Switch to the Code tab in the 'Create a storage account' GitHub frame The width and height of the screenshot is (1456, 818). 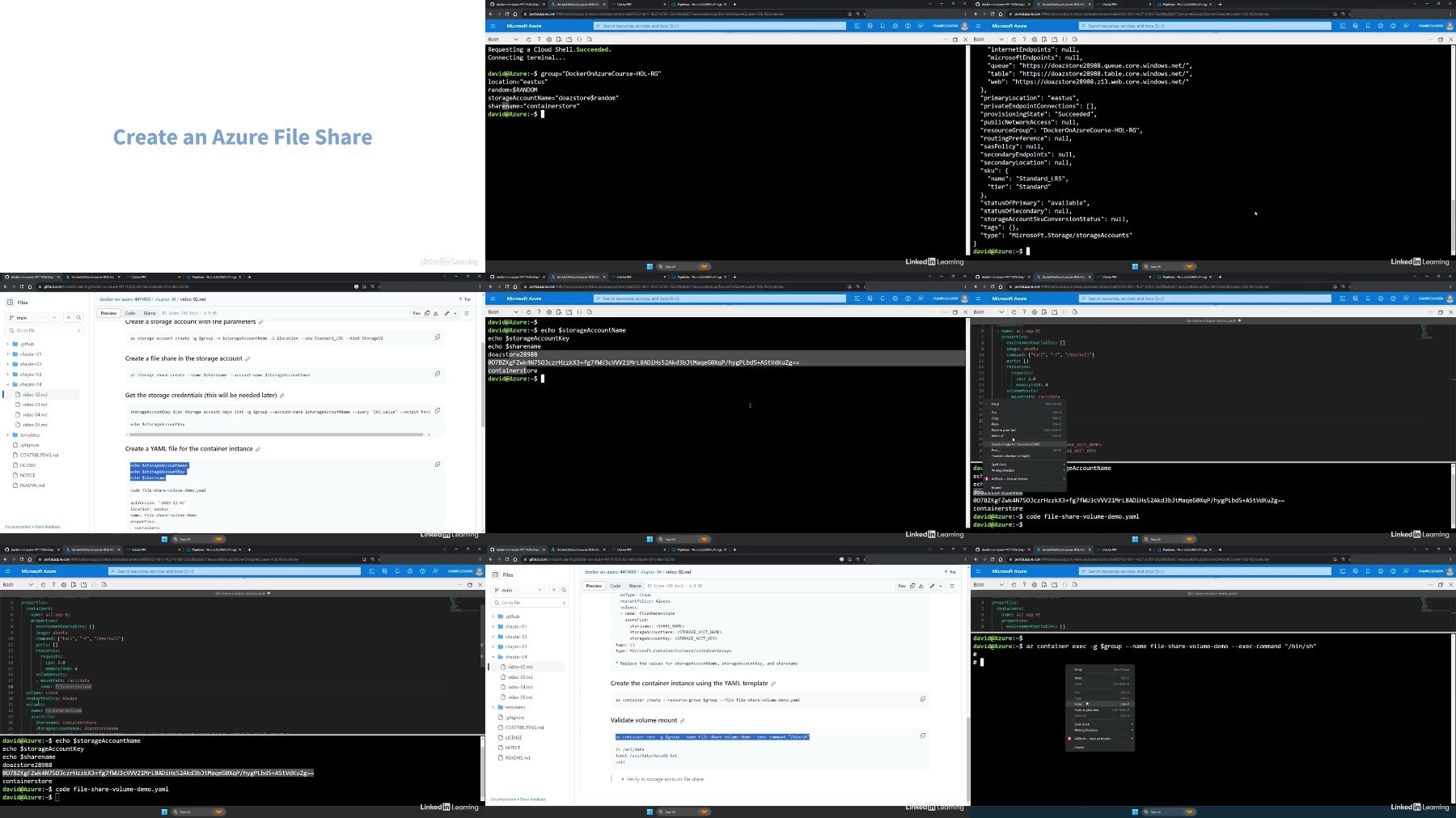point(129,313)
